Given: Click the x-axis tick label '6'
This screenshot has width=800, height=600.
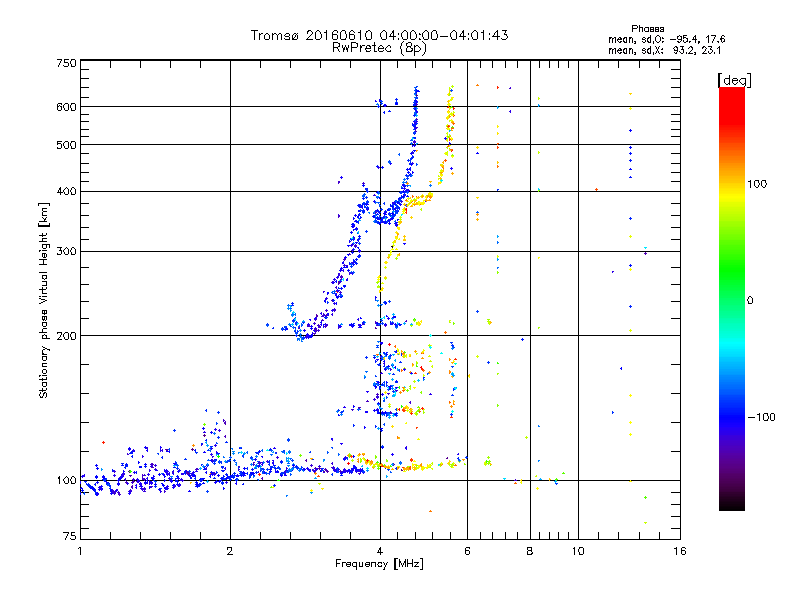Looking at the screenshot, I should tap(467, 551).
